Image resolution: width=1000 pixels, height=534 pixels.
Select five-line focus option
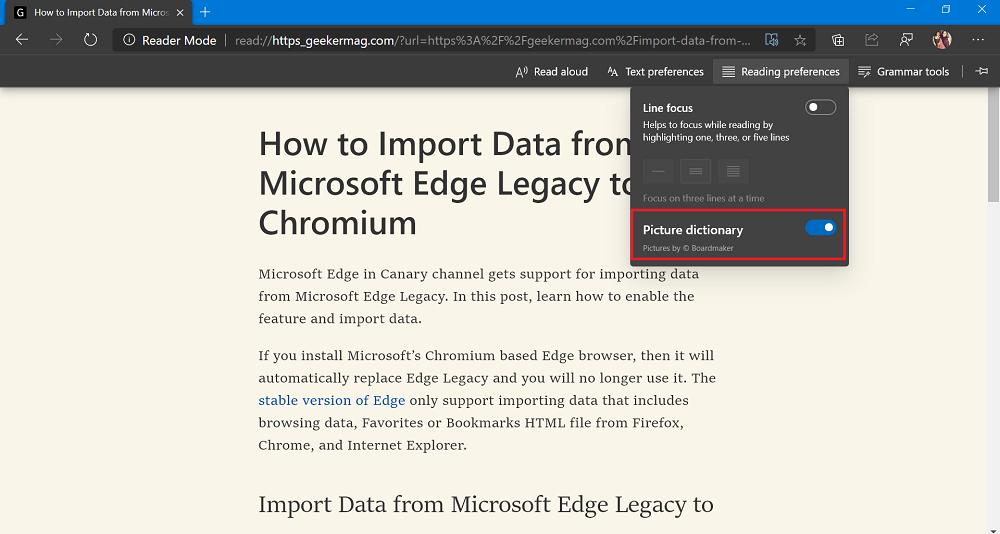pyautogui.click(x=733, y=171)
